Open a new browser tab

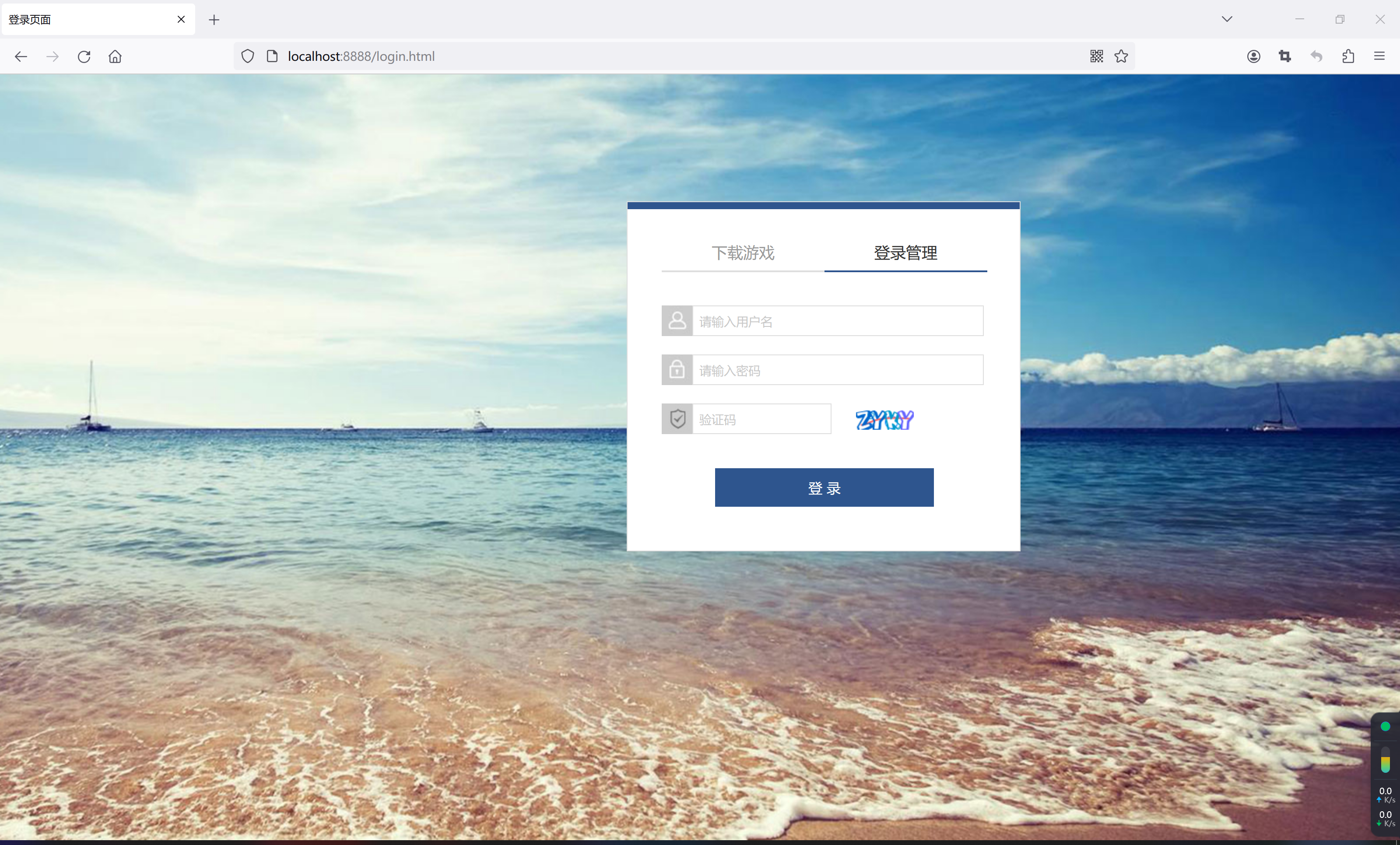click(214, 20)
